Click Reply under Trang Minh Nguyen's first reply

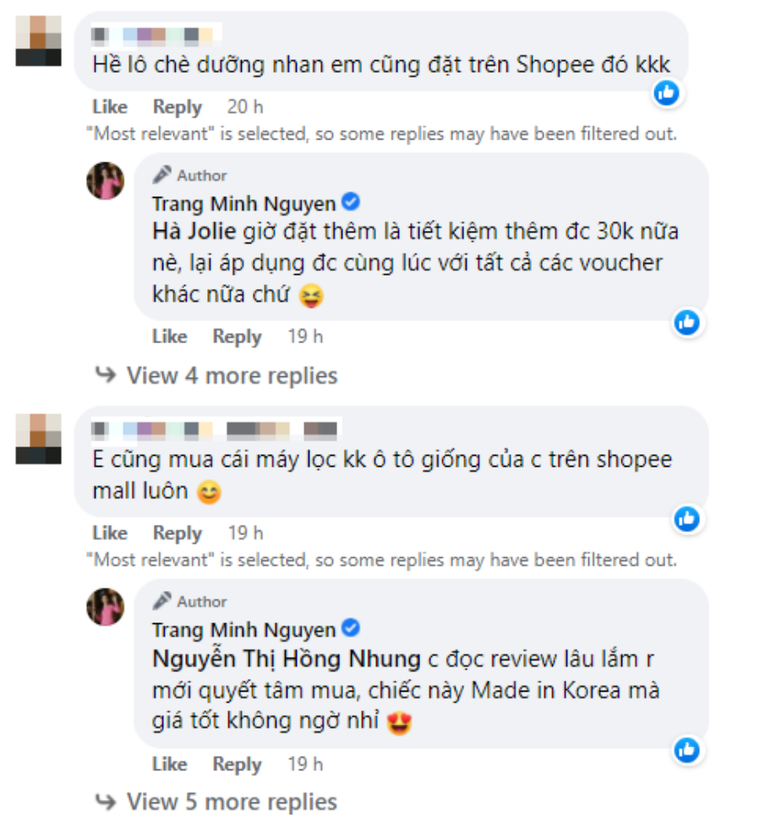237,337
